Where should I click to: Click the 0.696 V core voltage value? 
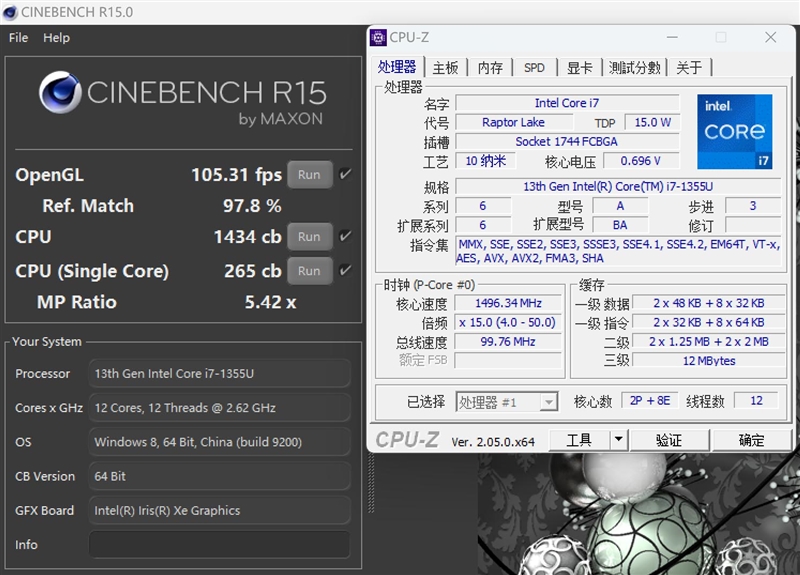(641, 161)
